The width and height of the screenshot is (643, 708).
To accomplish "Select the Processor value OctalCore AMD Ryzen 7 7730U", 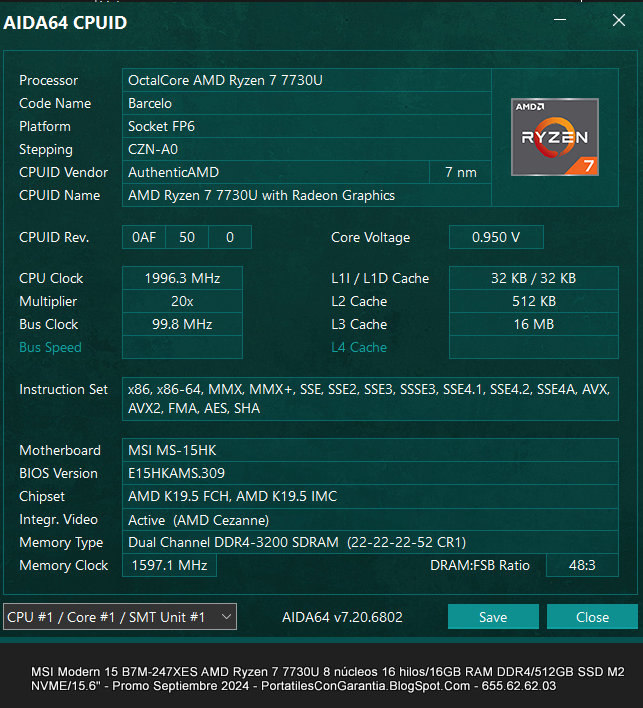I will [307, 80].
